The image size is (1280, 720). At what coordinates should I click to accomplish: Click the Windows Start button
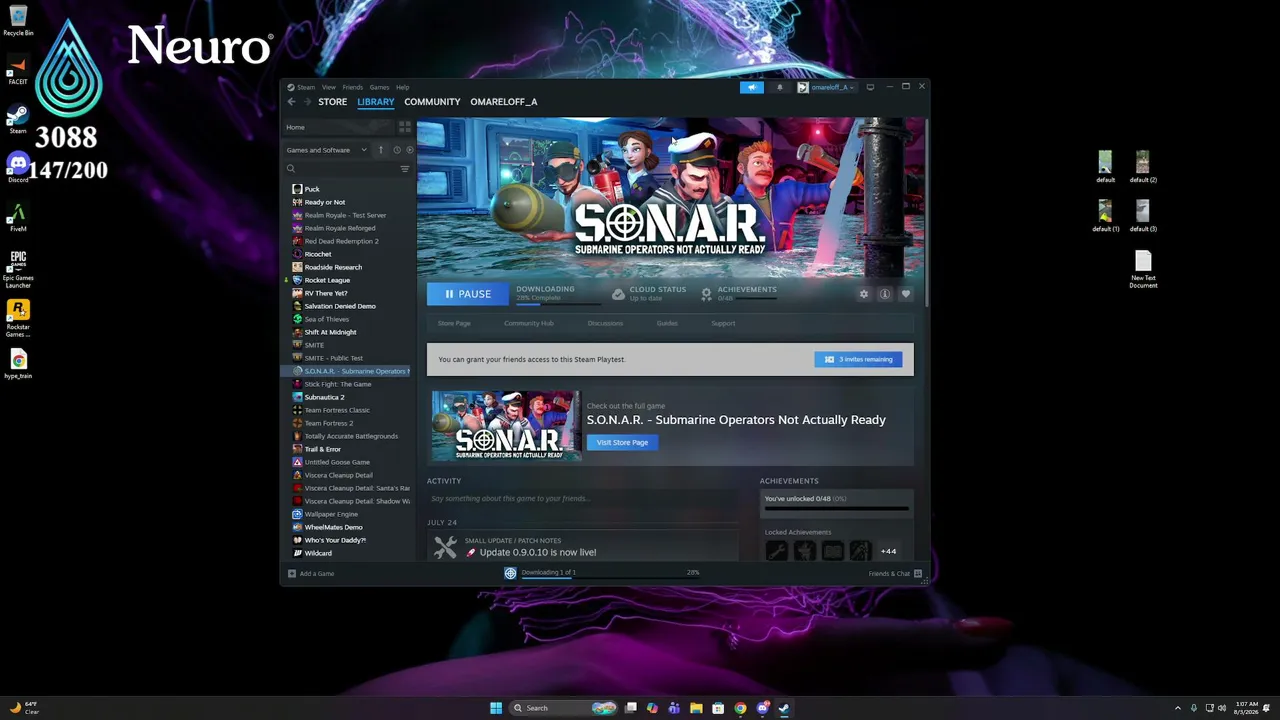[496, 708]
